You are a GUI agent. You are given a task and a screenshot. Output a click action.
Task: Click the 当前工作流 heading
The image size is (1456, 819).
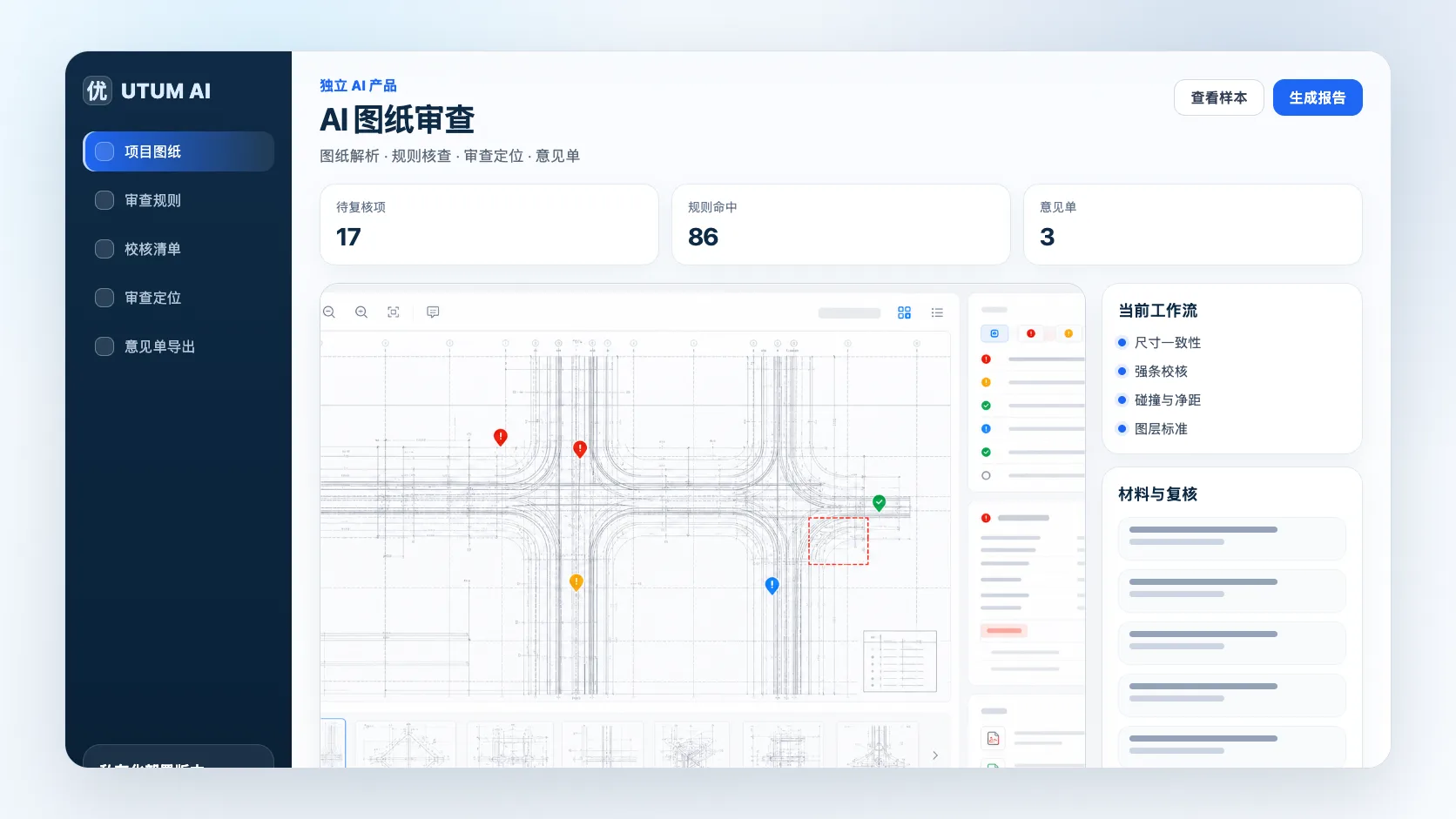coord(1157,311)
